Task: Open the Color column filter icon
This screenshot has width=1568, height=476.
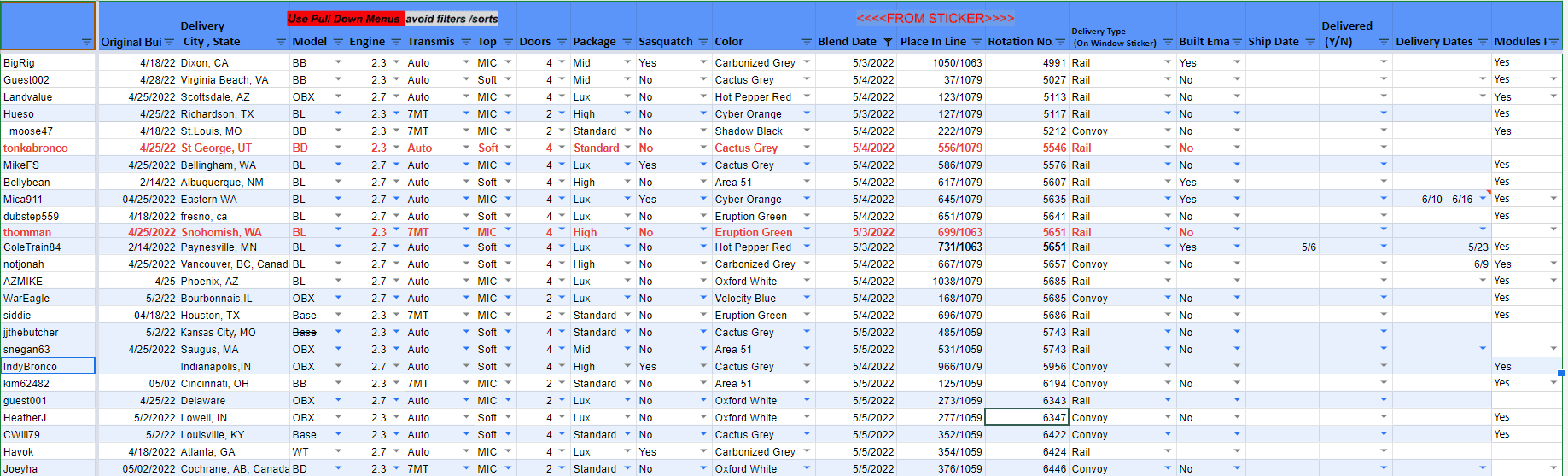Action: pos(807,42)
